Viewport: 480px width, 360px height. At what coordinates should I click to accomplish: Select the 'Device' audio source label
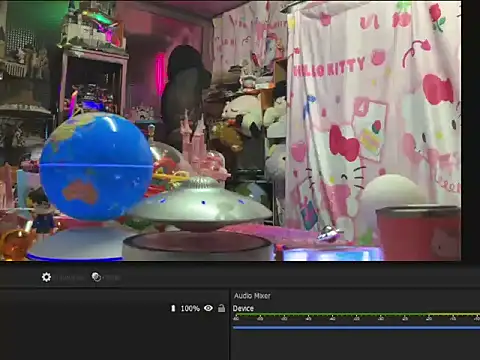tap(243, 308)
